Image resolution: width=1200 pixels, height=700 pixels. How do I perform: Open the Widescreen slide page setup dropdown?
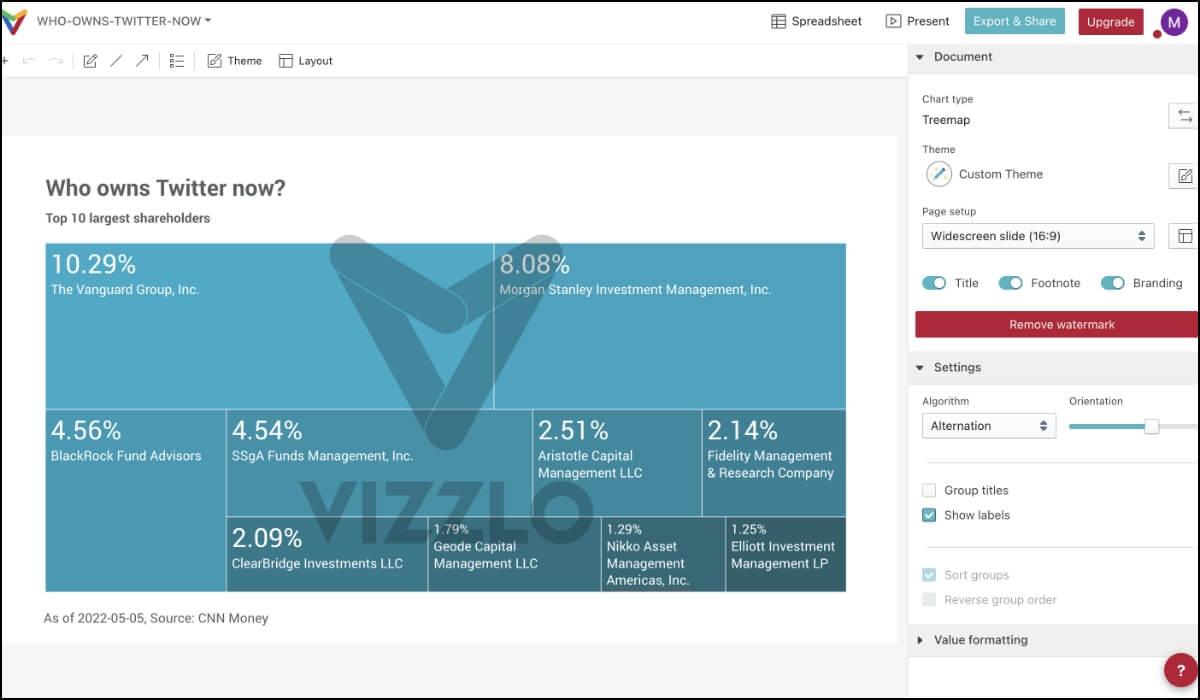[1038, 236]
